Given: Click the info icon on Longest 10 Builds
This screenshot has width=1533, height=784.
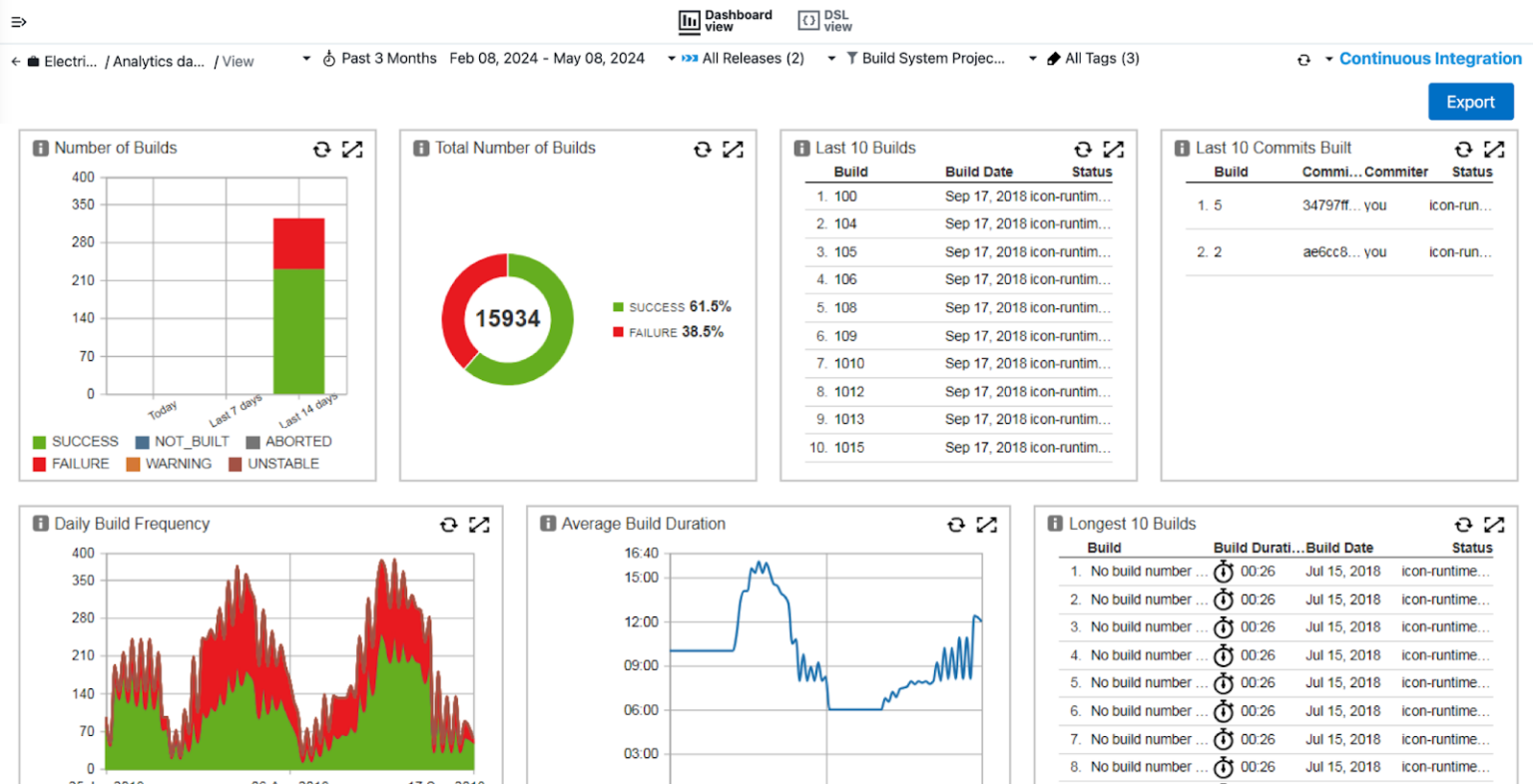Looking at the screenshot, I should click(1055, 523).
